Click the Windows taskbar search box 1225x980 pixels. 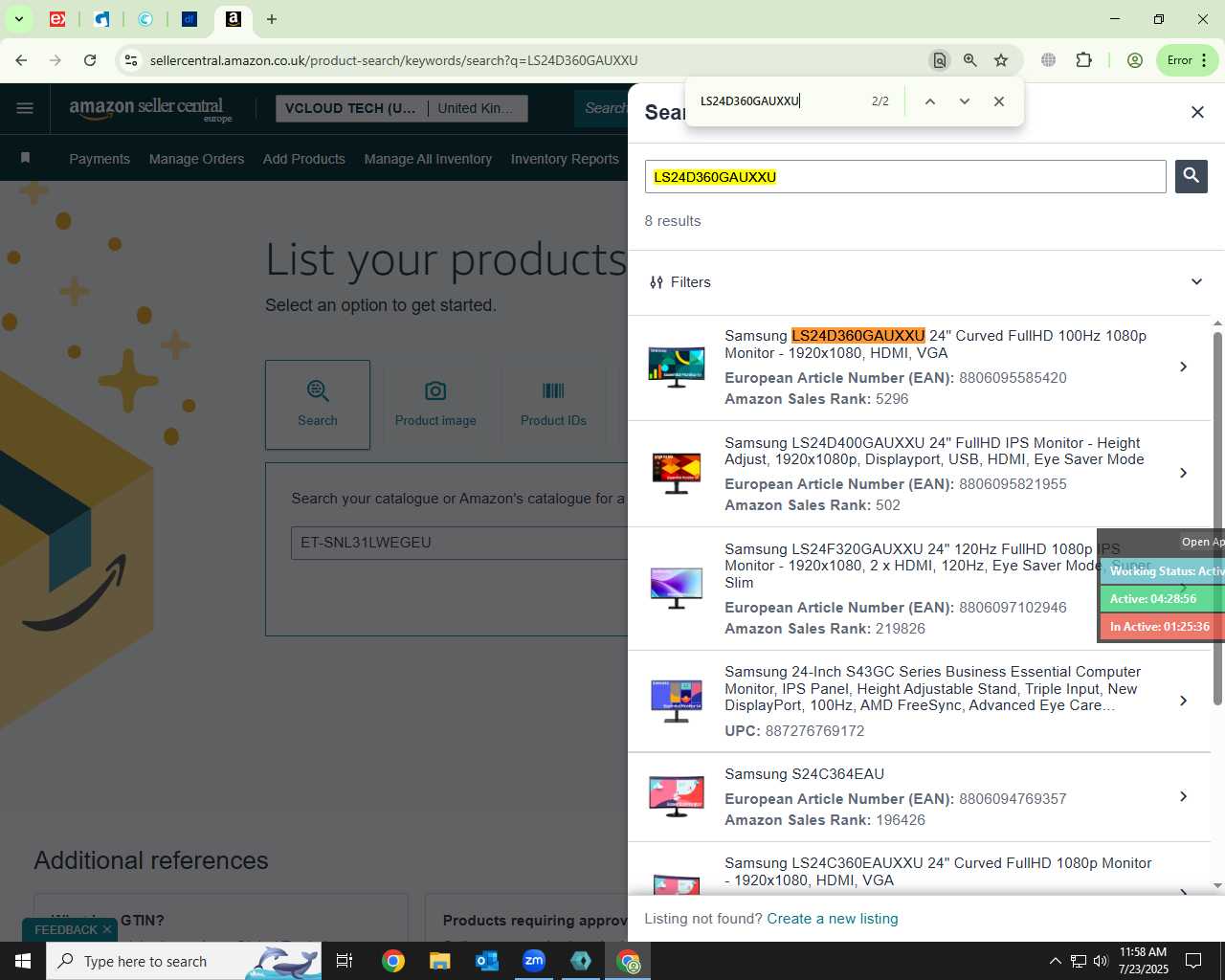point(184,961)
